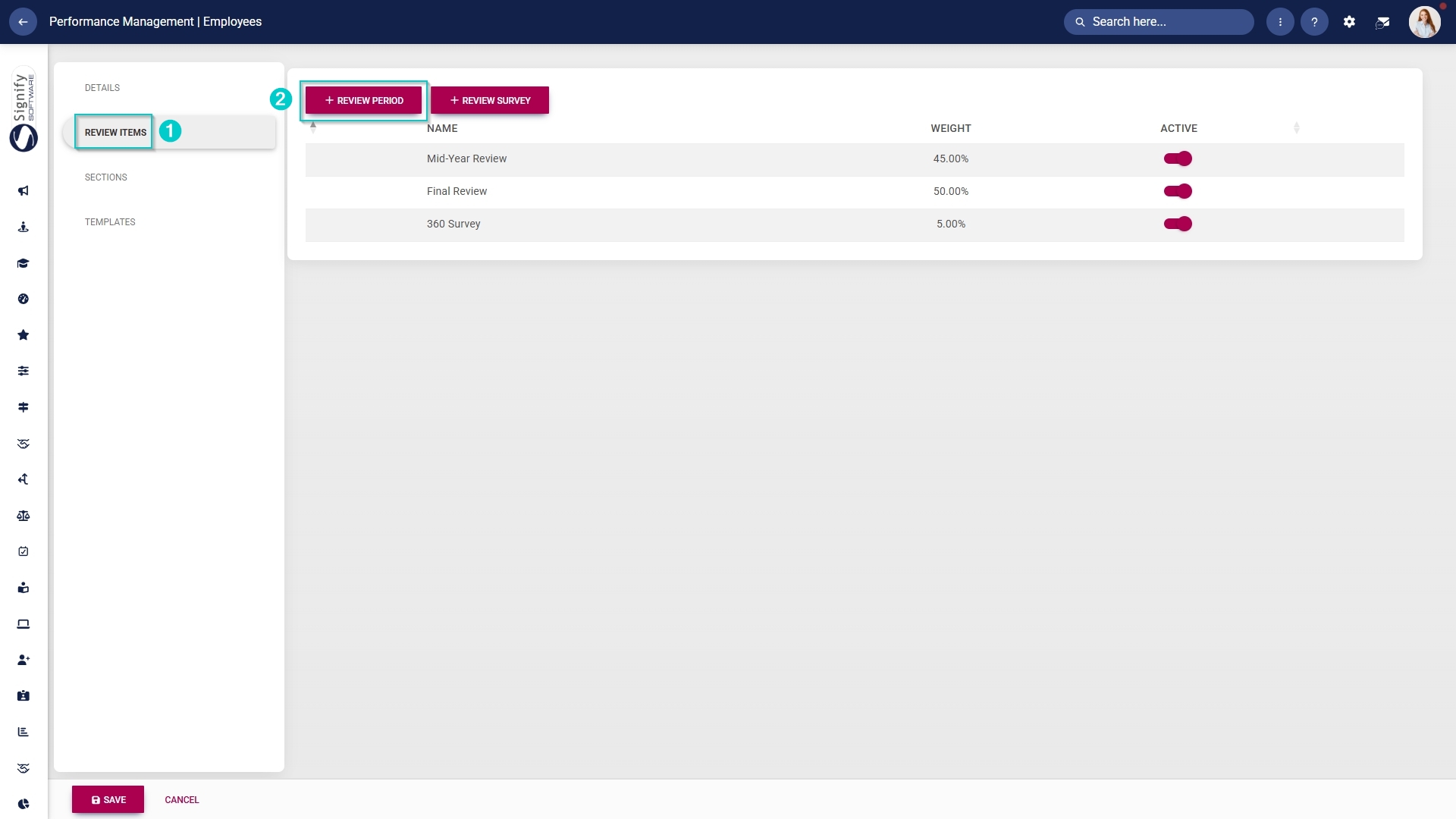
Task: Click the Active column header
Action: point(1178,128)
